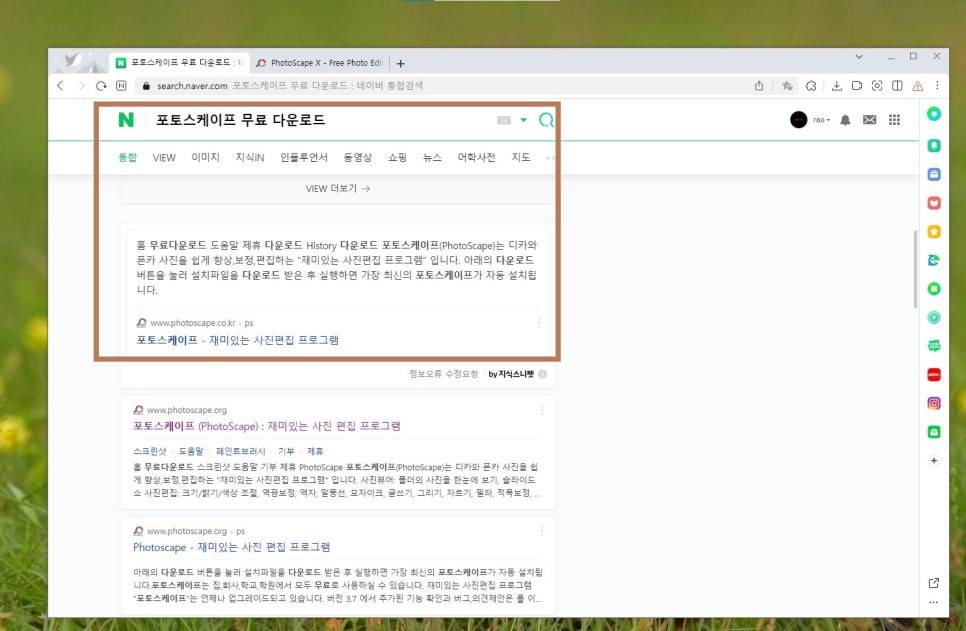
Task: Click the 스크린샷 sub-link
Action: (x=150, y=451)
